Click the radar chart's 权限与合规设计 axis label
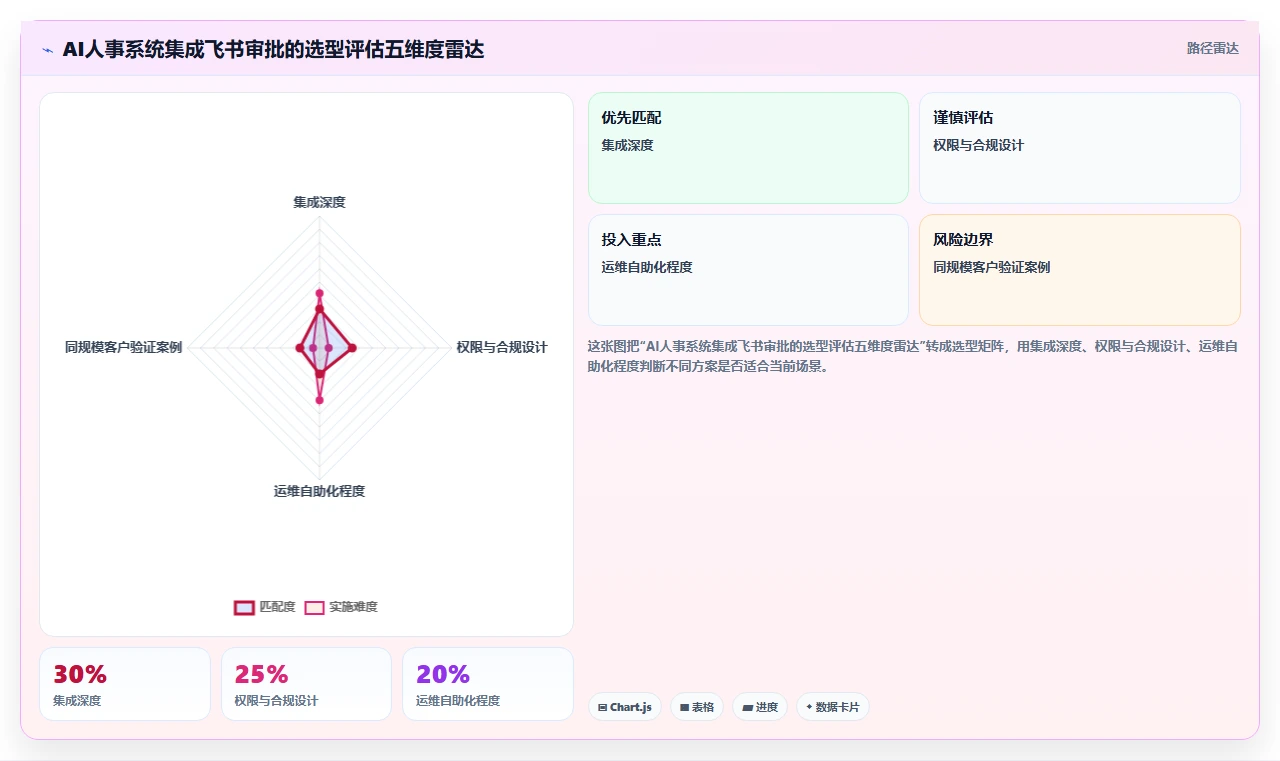Screen dimensions: 1280x761 pyautogui.click(x=502, y=347)
